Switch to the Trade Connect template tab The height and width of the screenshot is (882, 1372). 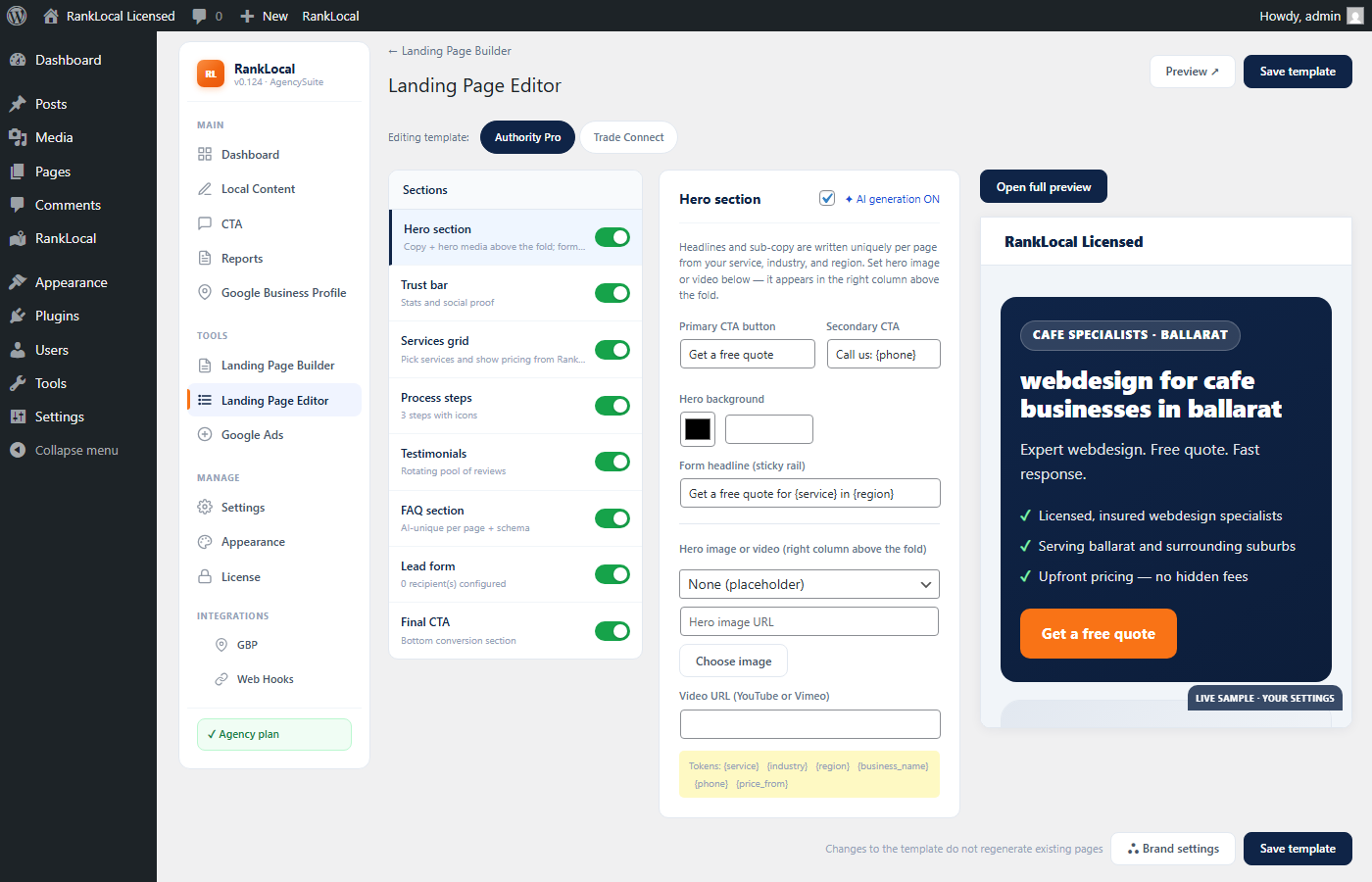[628, 137]
